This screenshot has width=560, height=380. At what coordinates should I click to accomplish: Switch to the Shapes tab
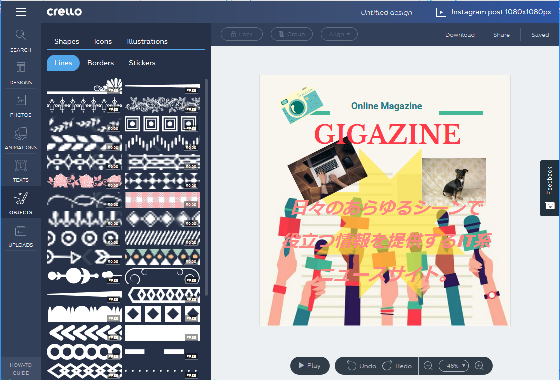tap(67, 41)
